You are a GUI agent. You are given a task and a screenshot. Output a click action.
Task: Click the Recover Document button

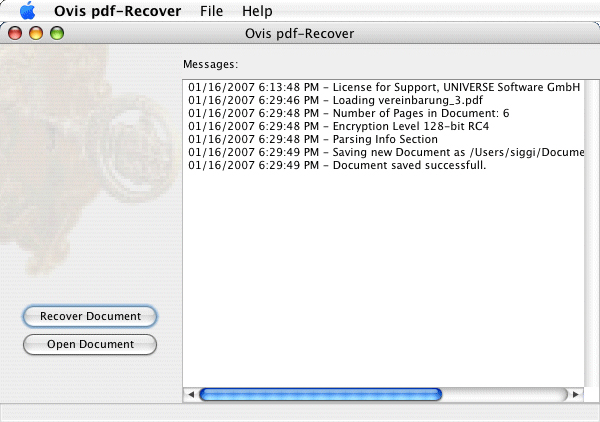(x=90, y=316)
